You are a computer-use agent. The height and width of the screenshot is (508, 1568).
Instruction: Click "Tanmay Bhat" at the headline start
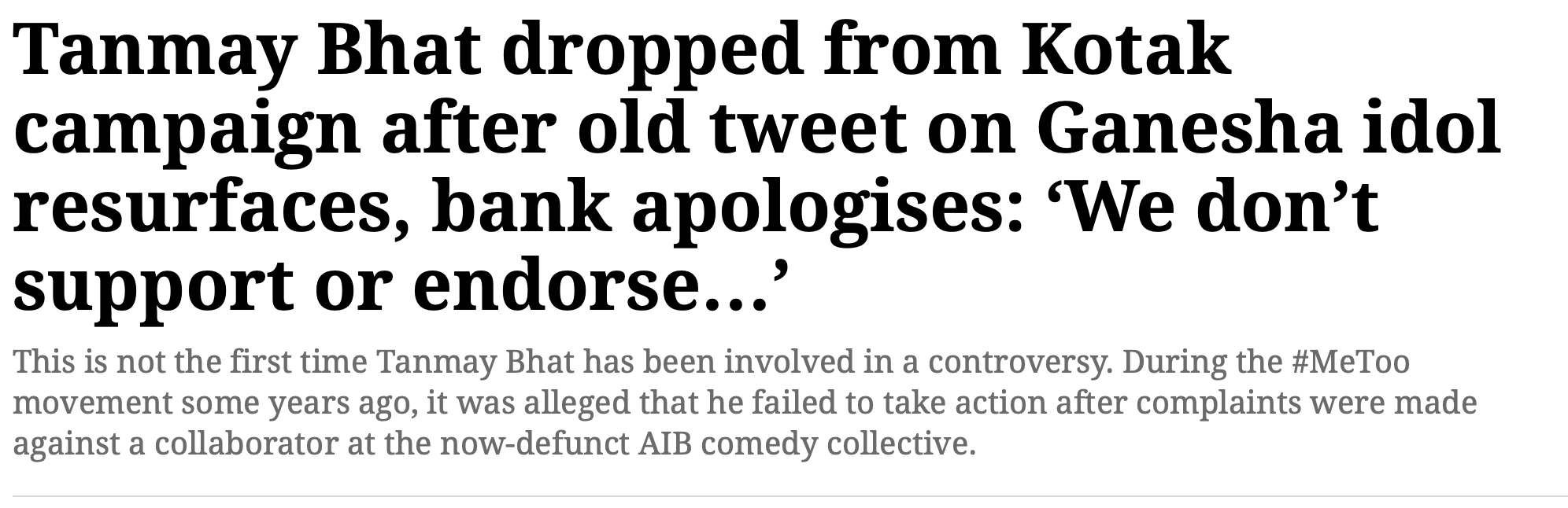(246, 51)
